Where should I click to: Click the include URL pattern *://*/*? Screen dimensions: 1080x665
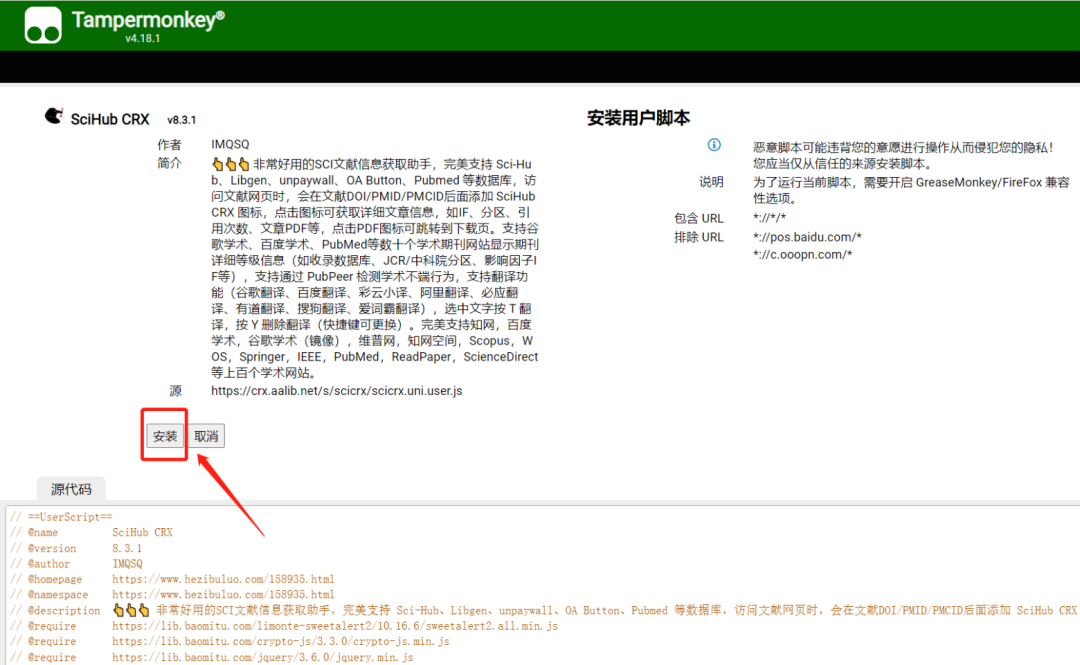[x=769, y=218]
